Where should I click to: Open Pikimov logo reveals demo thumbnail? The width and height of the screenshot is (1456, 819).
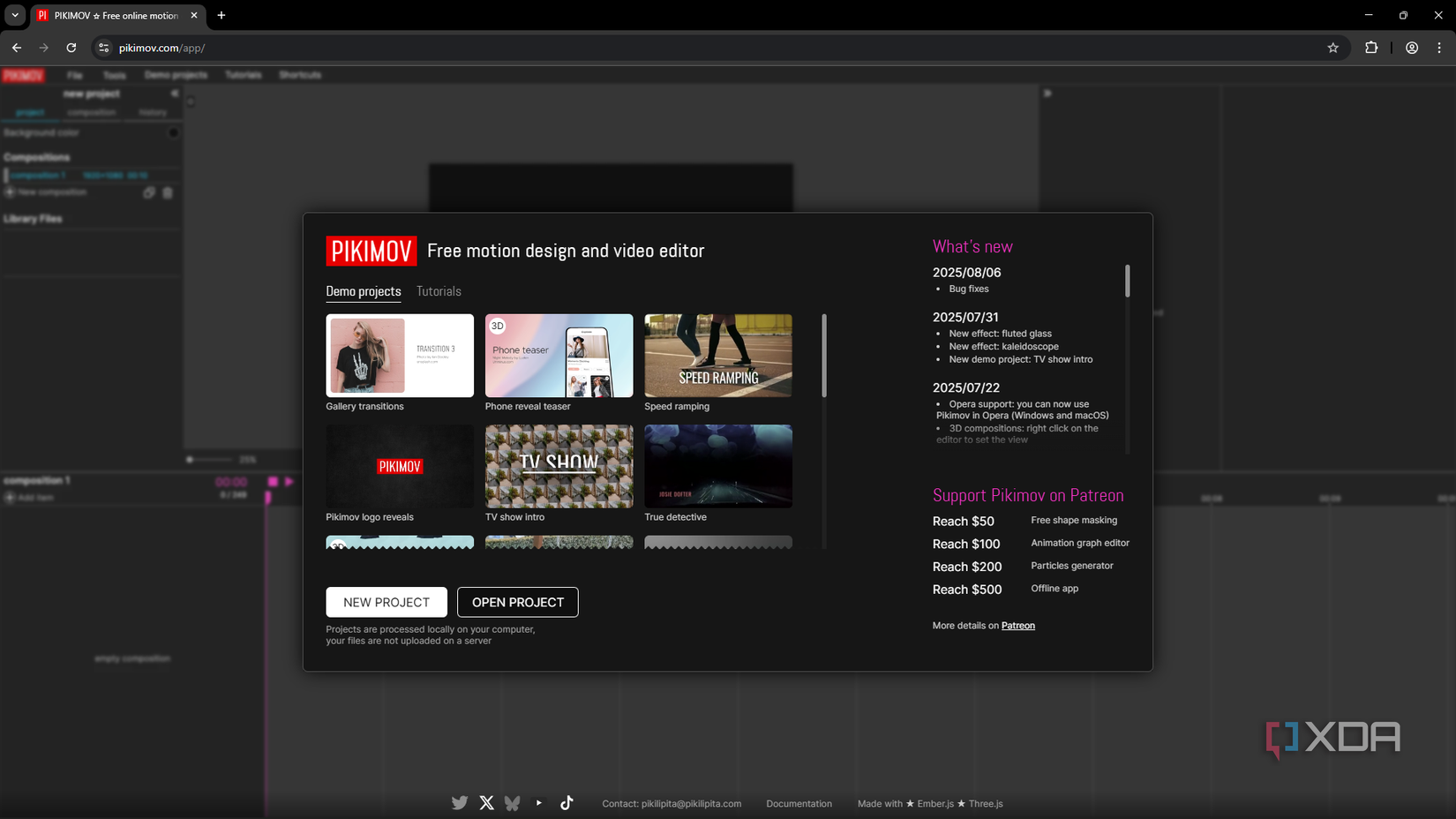[400, 466]
